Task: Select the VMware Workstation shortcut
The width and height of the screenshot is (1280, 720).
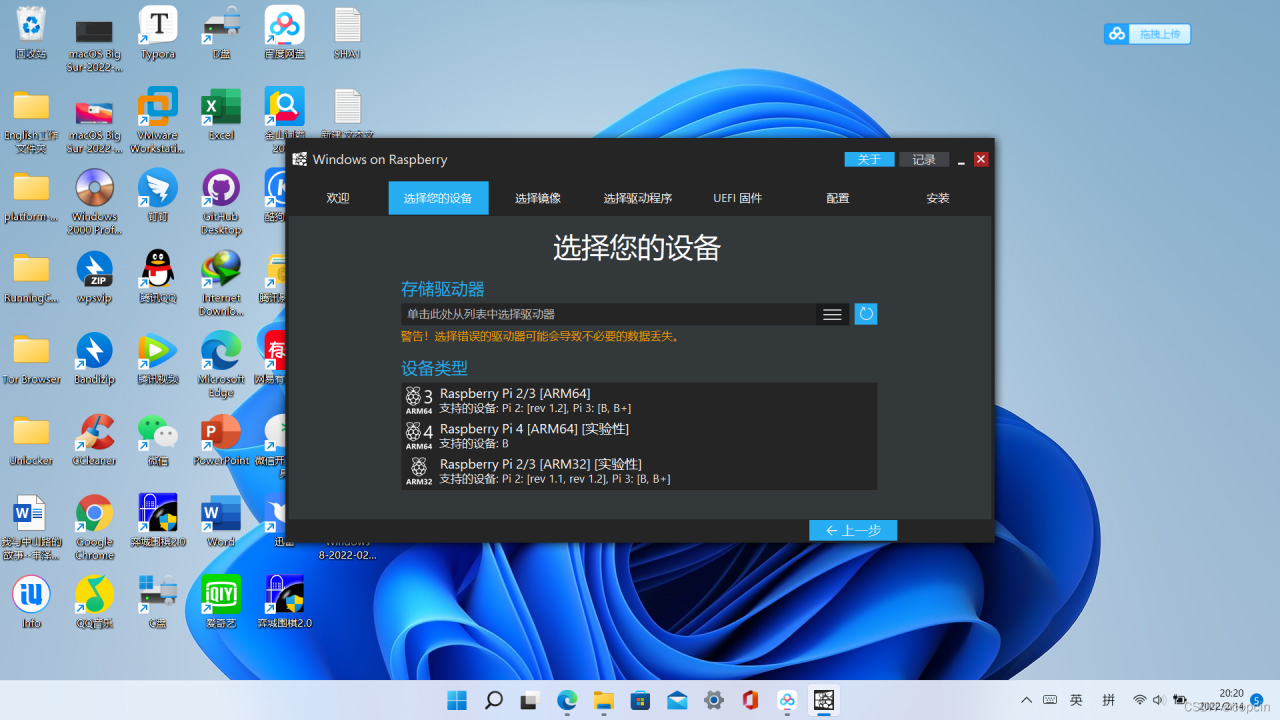Action: [x=158, y=120]
